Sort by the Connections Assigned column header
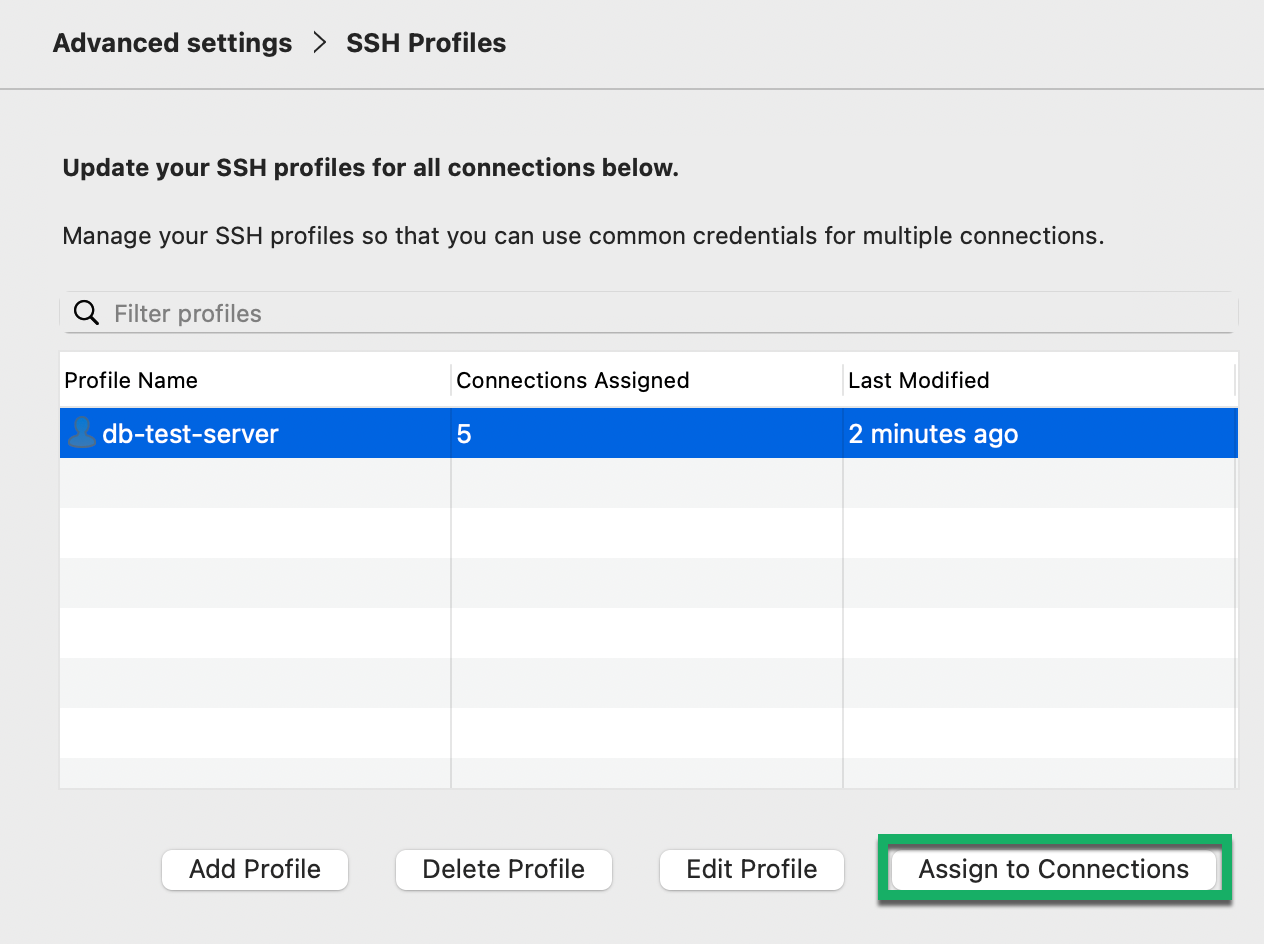The image size is (1264, 944). tap(573, 380)
